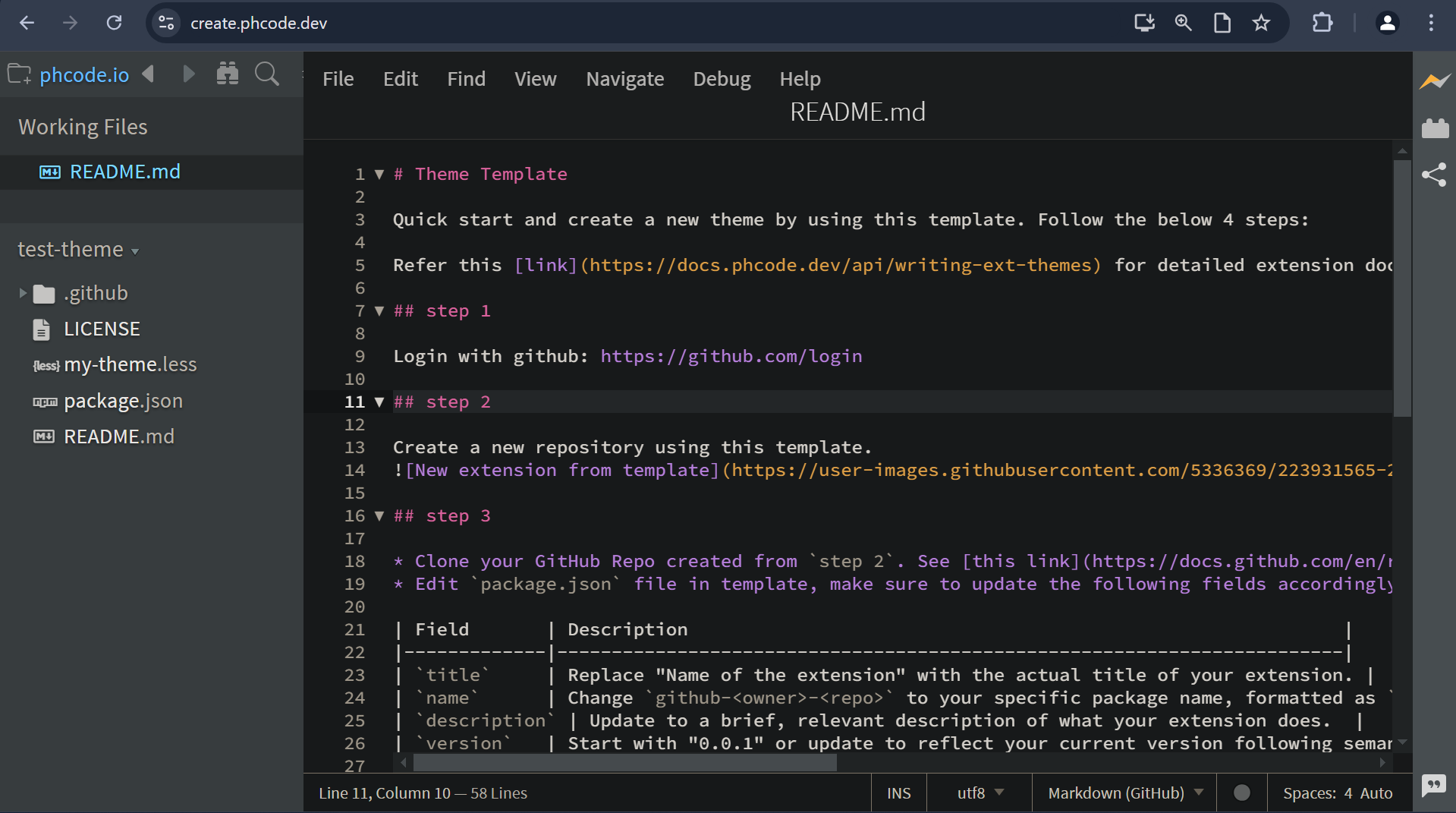The image size is (1456, 813).
Task: Collapse the Theme Template heading fold on line 1
Action: point(379,174)
